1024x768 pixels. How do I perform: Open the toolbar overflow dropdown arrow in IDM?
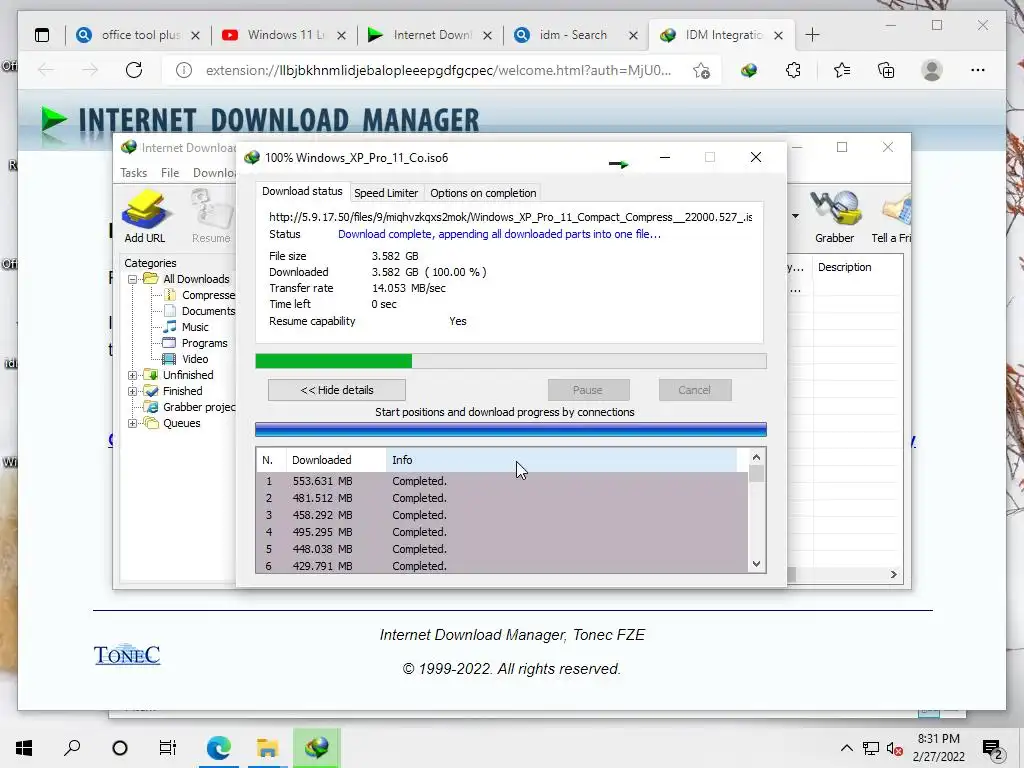pyautogui.click(x=795, y=216)
